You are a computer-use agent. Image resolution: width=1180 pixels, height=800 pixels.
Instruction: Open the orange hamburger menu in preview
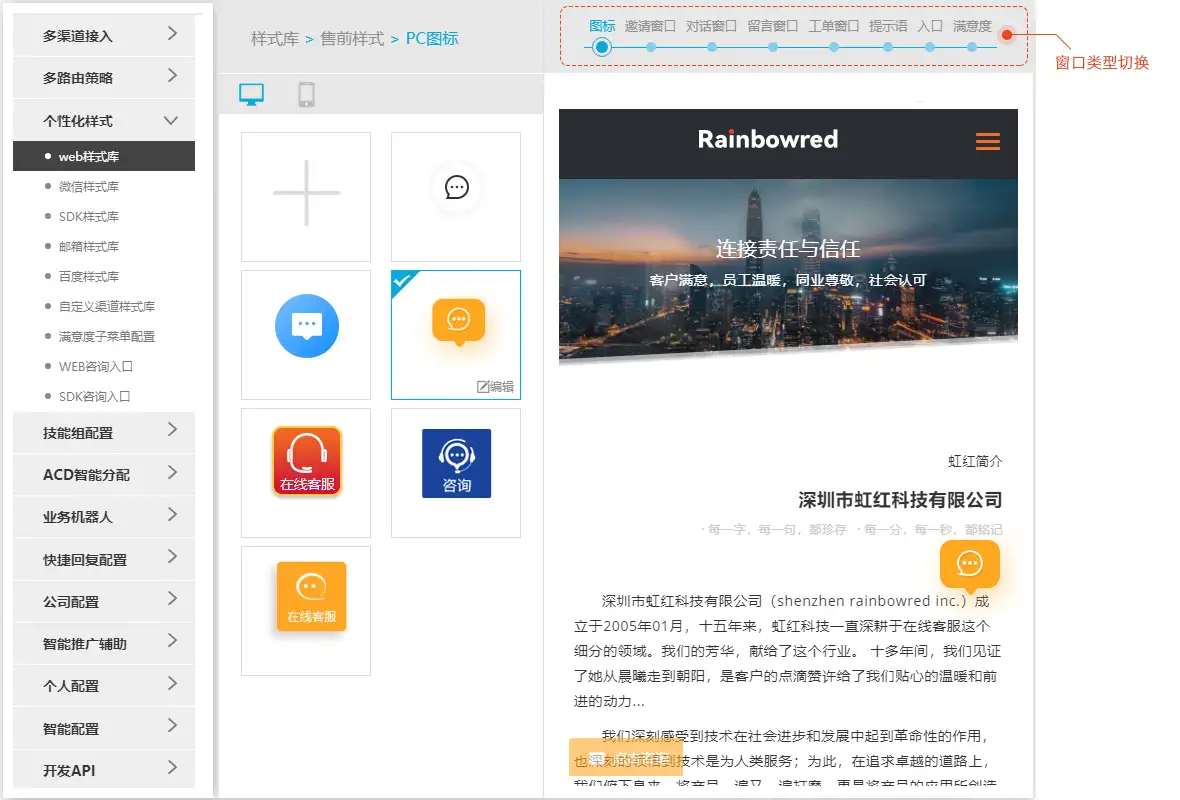coord(987,141)
